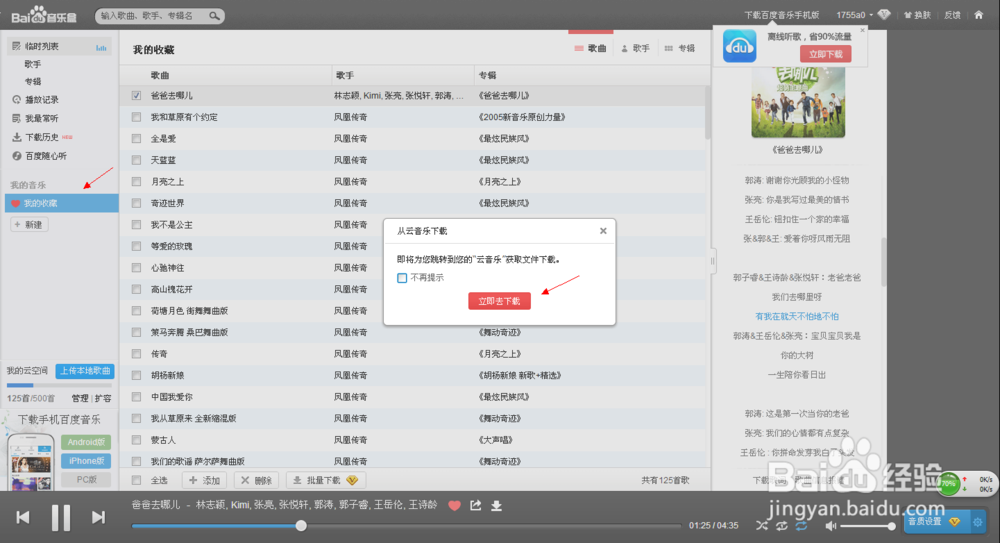The height and width of the screenshot is (543, 1000).
Task: Switch to 歌手 artists tab
Action: [635, 48]
